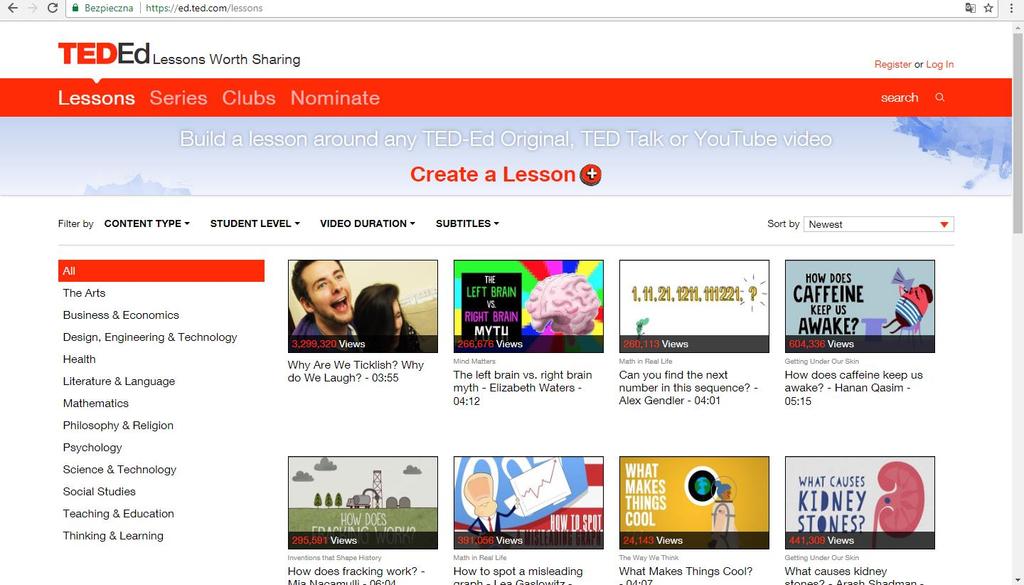Expand the Subtitles filter
This screenshot has width=1024, height=585.
(468, 223)
